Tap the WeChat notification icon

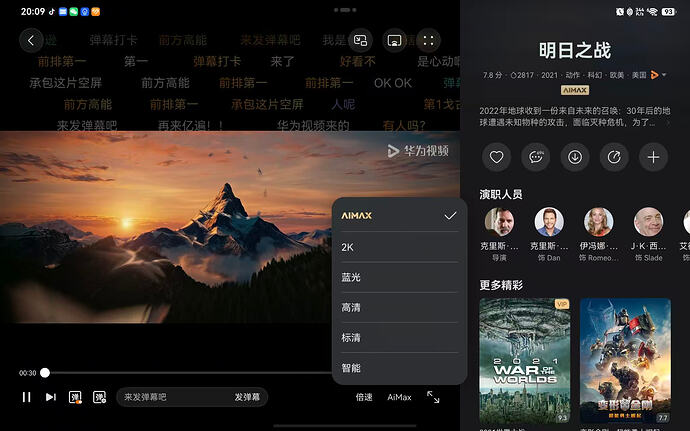click(x=74, y=12)
